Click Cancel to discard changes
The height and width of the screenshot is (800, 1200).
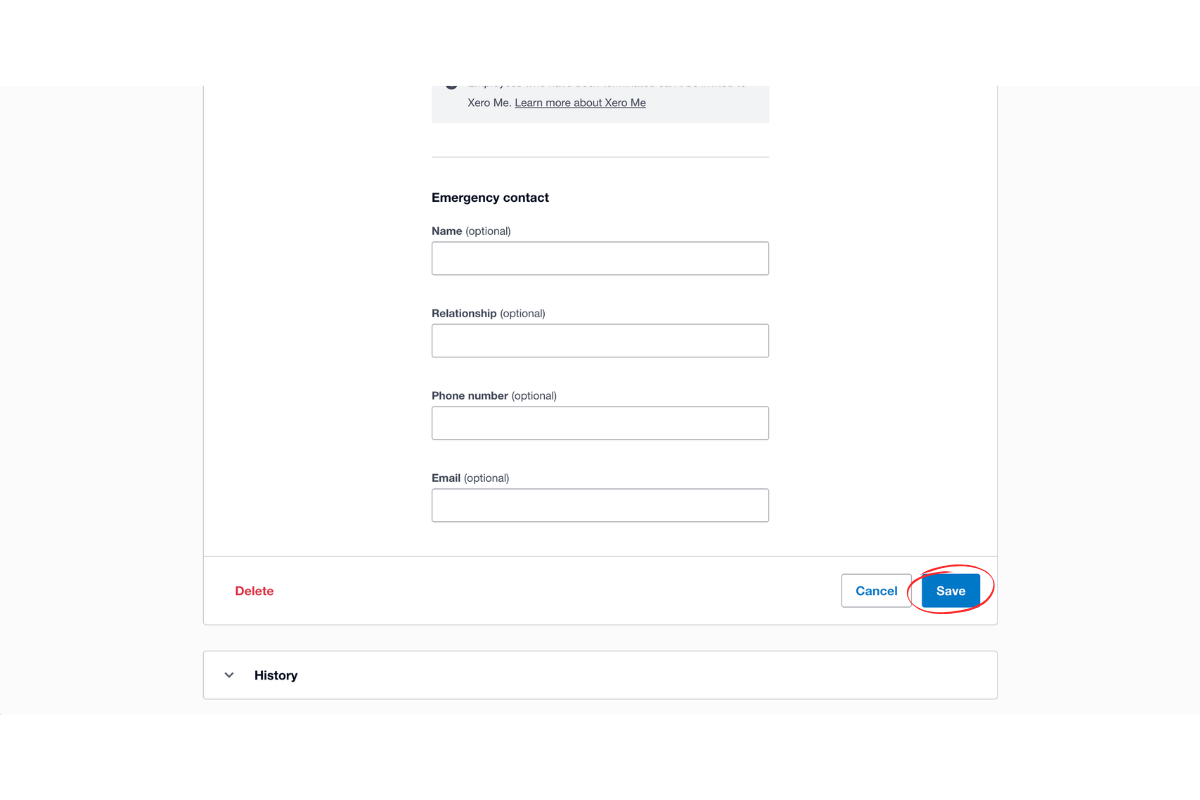click(x=876, y=590)
